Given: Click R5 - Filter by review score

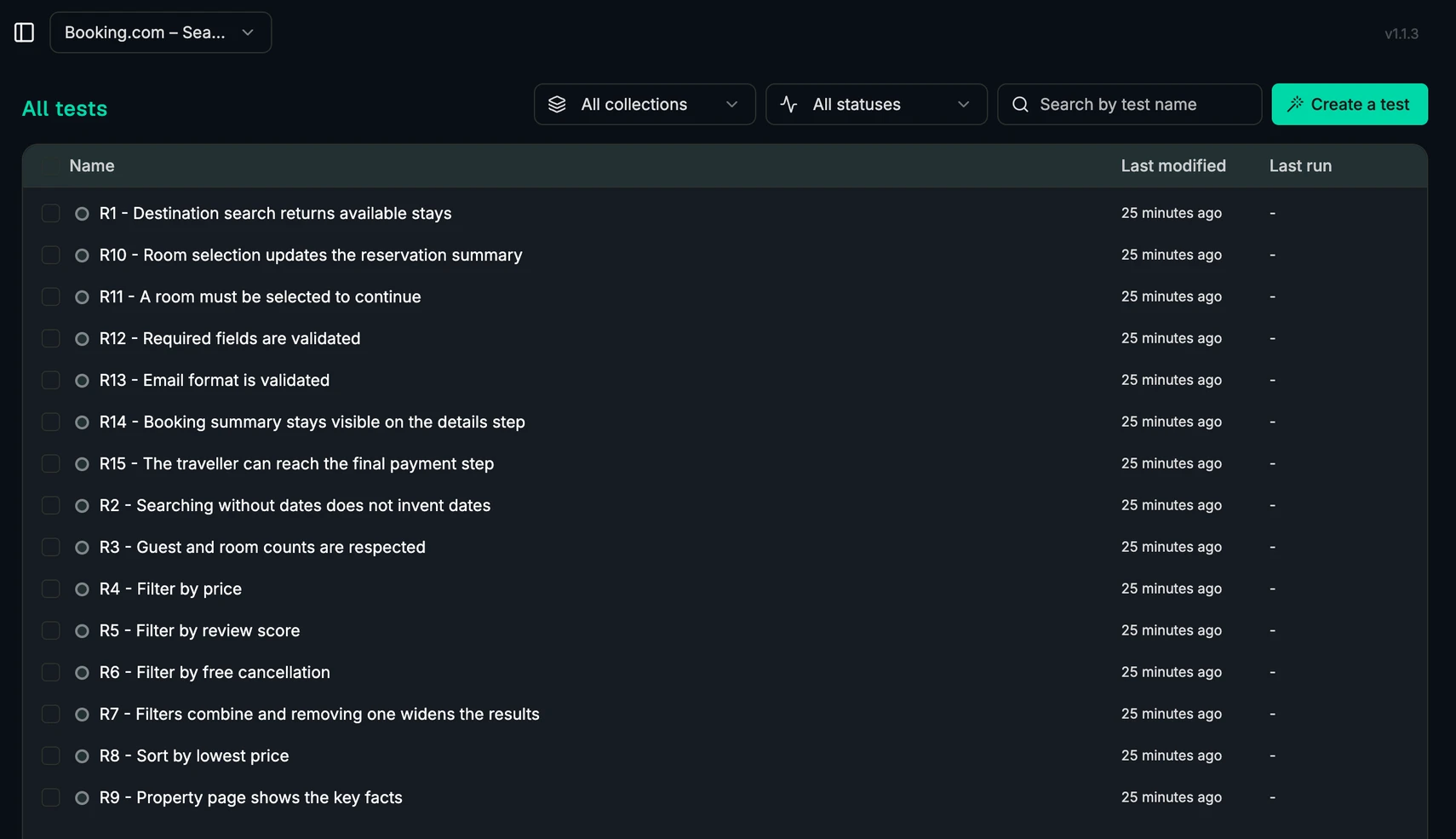Looking at the screenshot, I should (x=199, y=630).
